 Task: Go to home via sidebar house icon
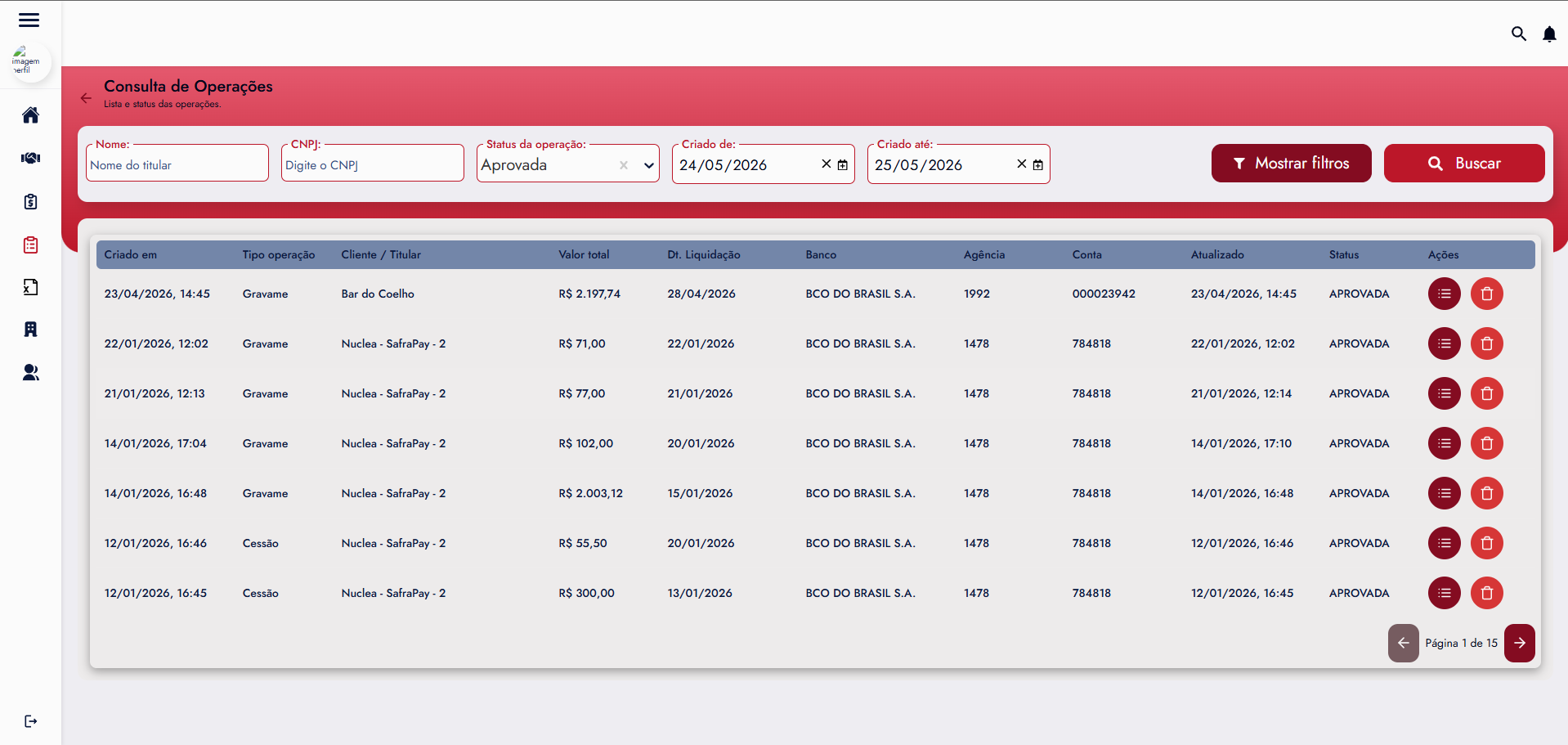(30, 115)
